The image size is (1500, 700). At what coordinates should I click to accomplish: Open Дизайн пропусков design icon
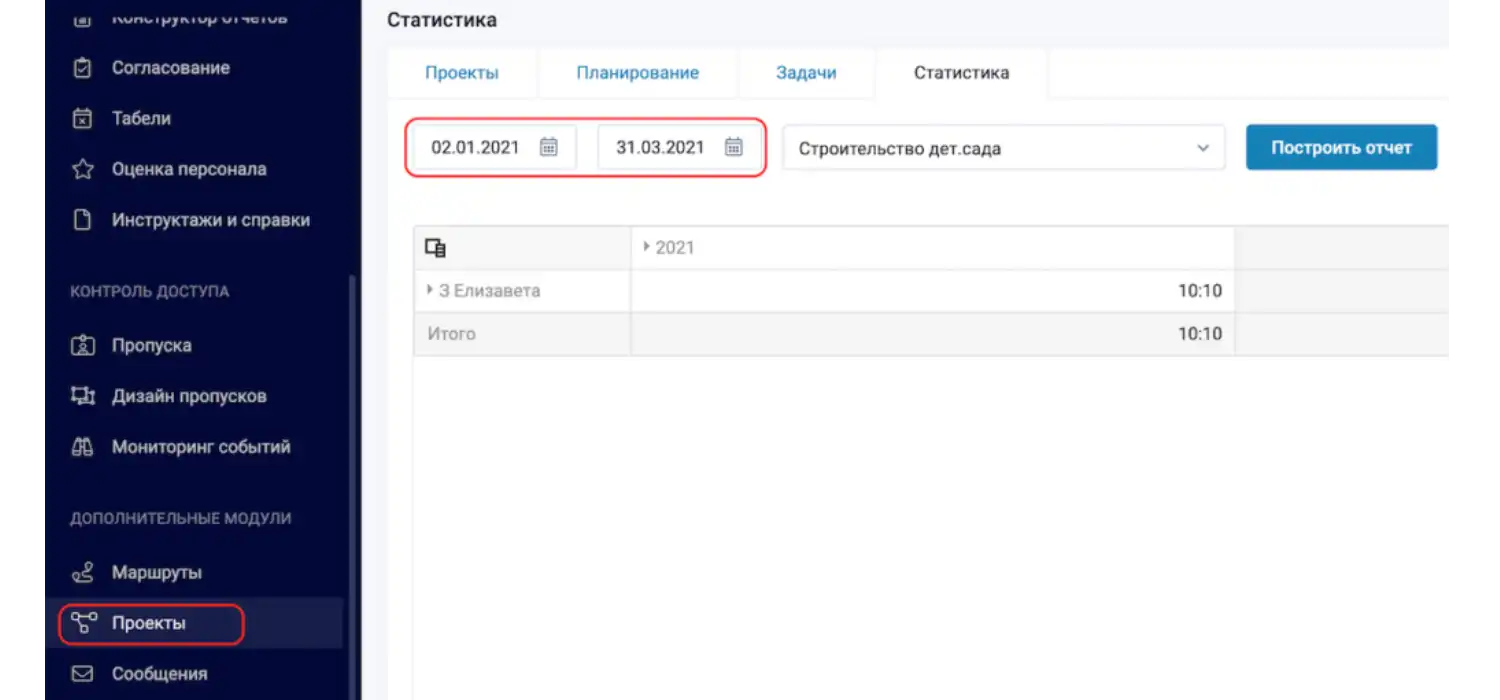pos(83,396)
